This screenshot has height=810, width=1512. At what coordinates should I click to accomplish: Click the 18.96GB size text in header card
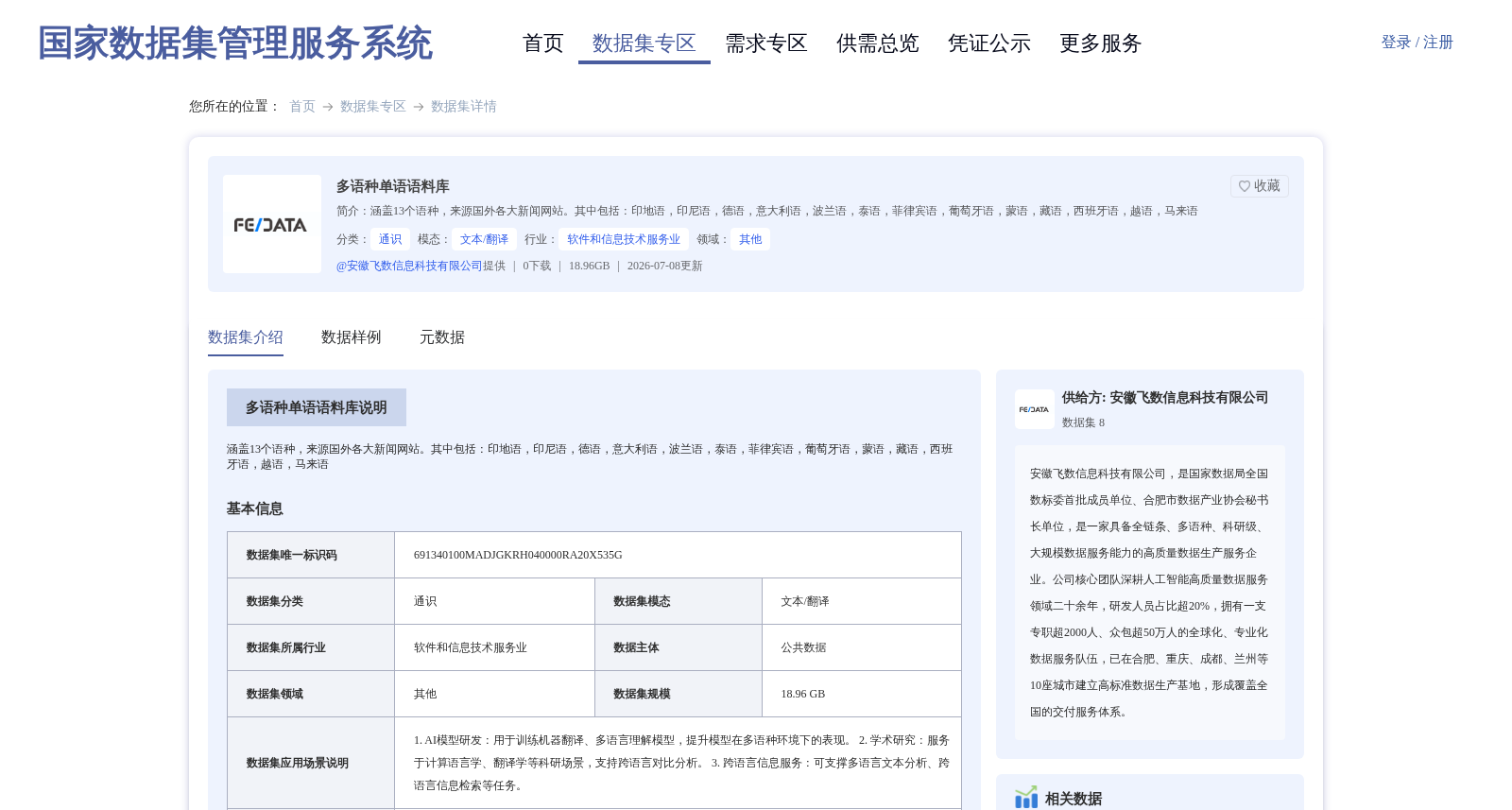pos(590,266)
